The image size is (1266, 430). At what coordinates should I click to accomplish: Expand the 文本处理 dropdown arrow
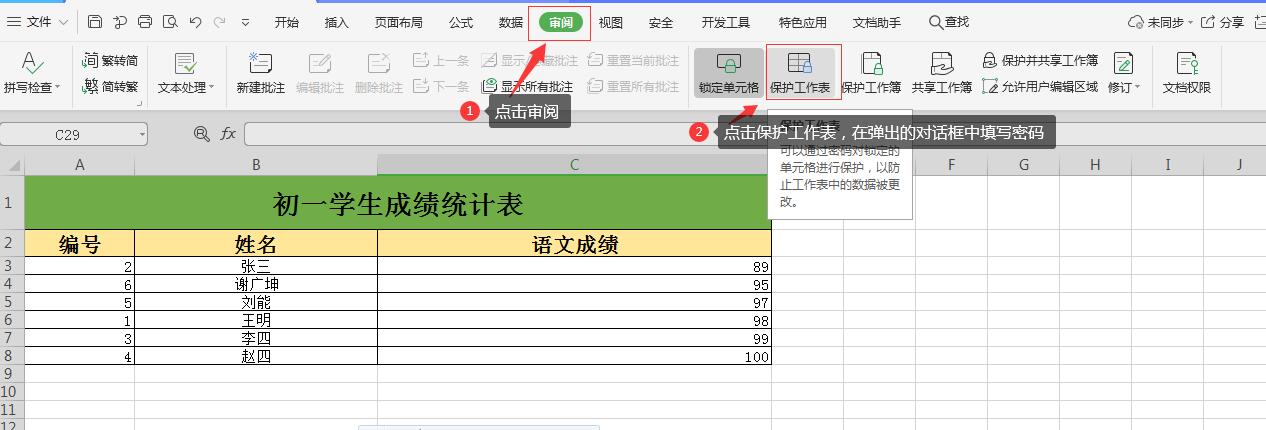(x=212, y=88)
